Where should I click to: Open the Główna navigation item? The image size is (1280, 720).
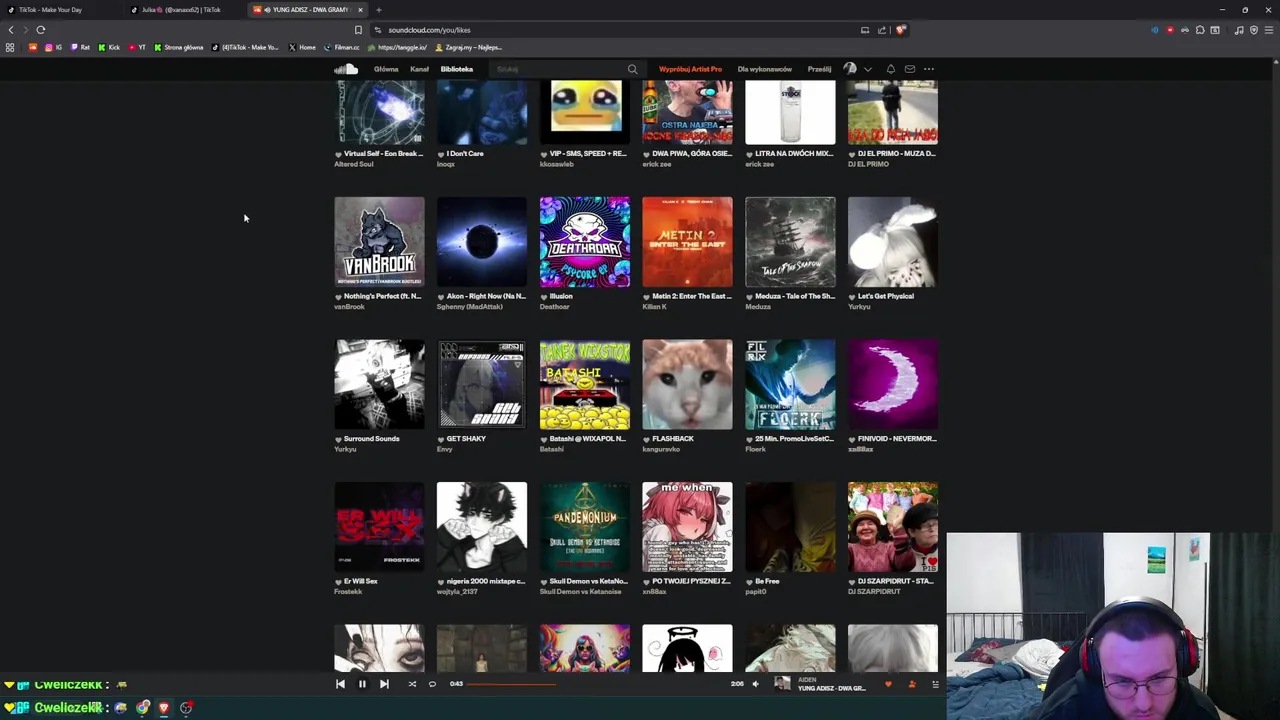coord(386,69)
